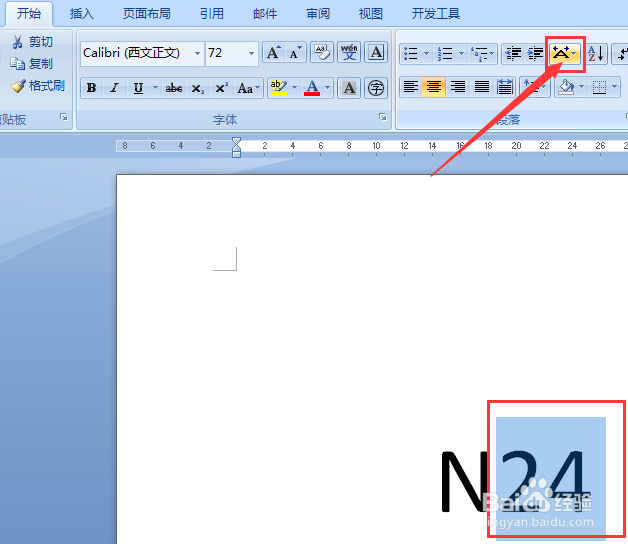
Task: Switch to the 开始 (Home) tab
Action: click(x=29, y=13)
